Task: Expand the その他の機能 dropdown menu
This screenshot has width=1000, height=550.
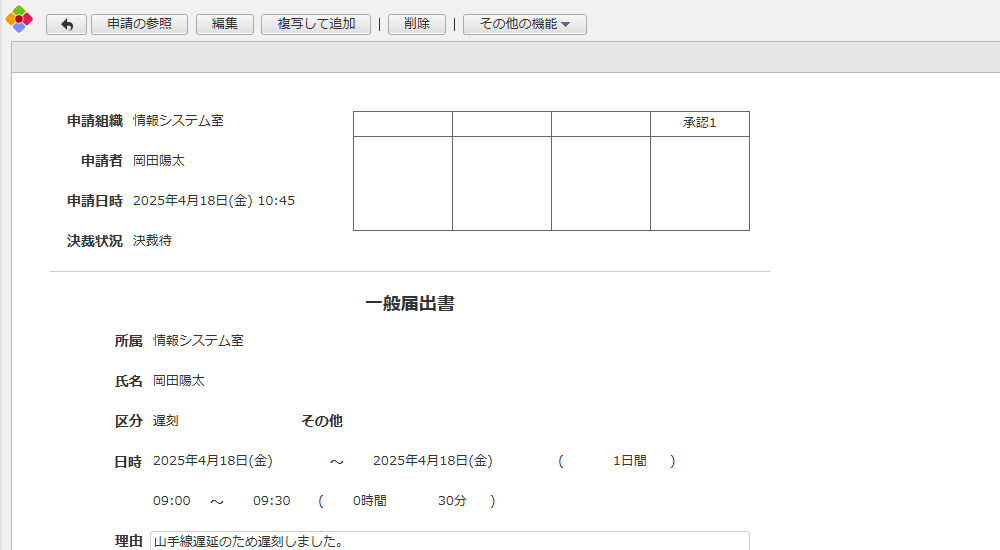Action: click(x=524, y=24)
